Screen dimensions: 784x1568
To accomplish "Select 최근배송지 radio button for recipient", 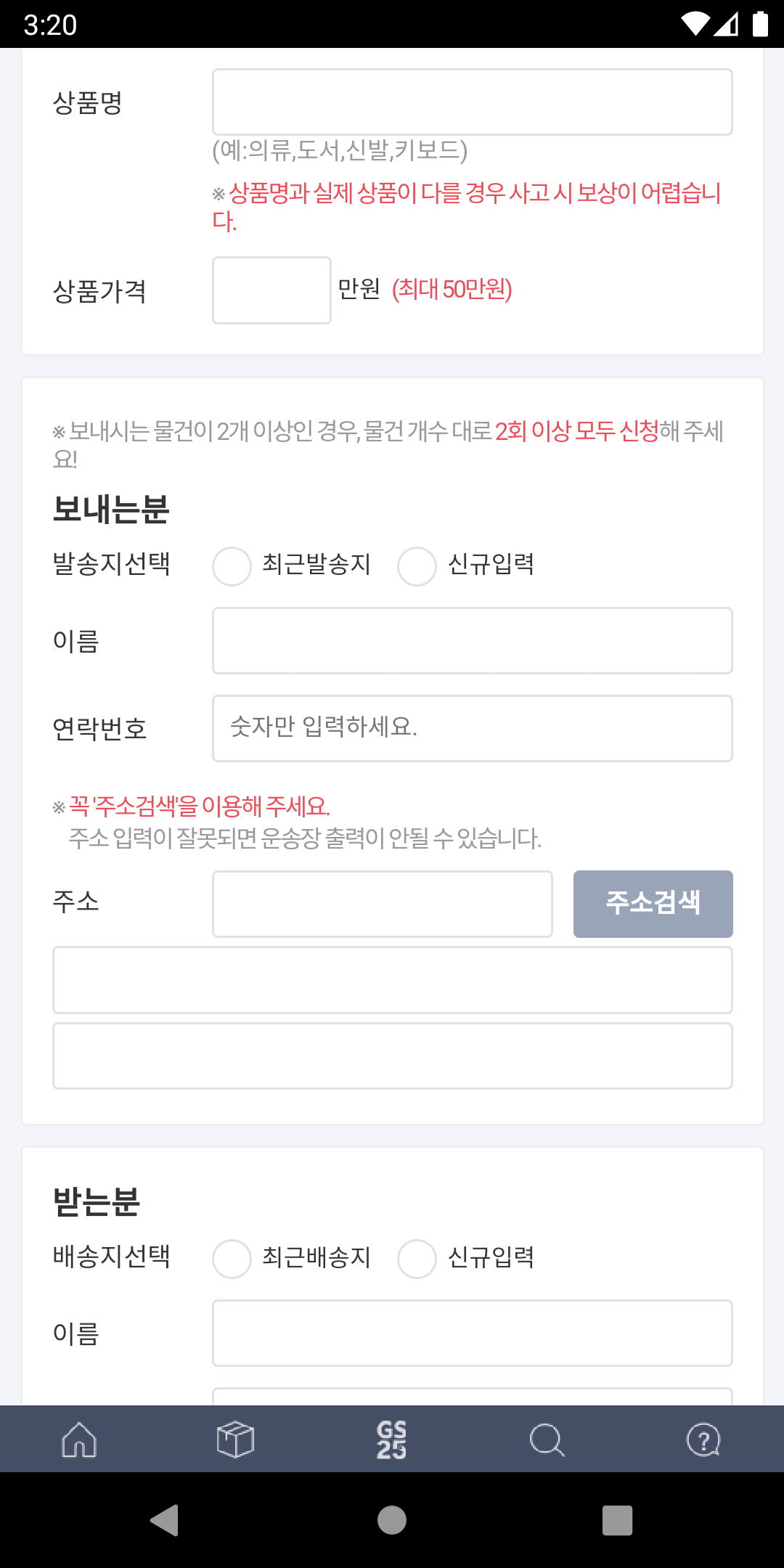I will tap(232, 1259).
